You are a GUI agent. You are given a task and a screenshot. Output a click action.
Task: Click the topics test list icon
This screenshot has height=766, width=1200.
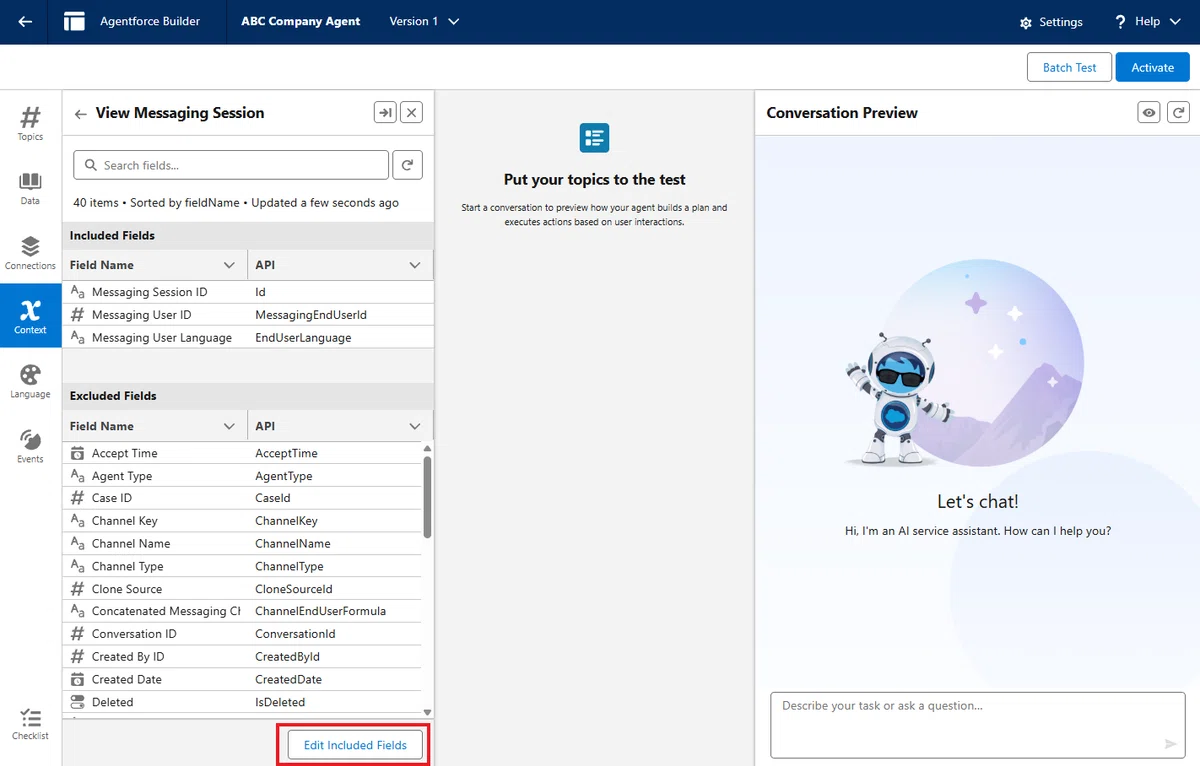coord(594,138)
